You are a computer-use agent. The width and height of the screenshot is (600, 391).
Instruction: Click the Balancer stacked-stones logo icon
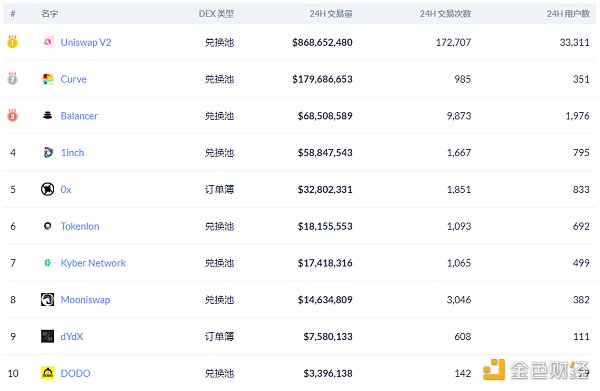tap(47, 115)
